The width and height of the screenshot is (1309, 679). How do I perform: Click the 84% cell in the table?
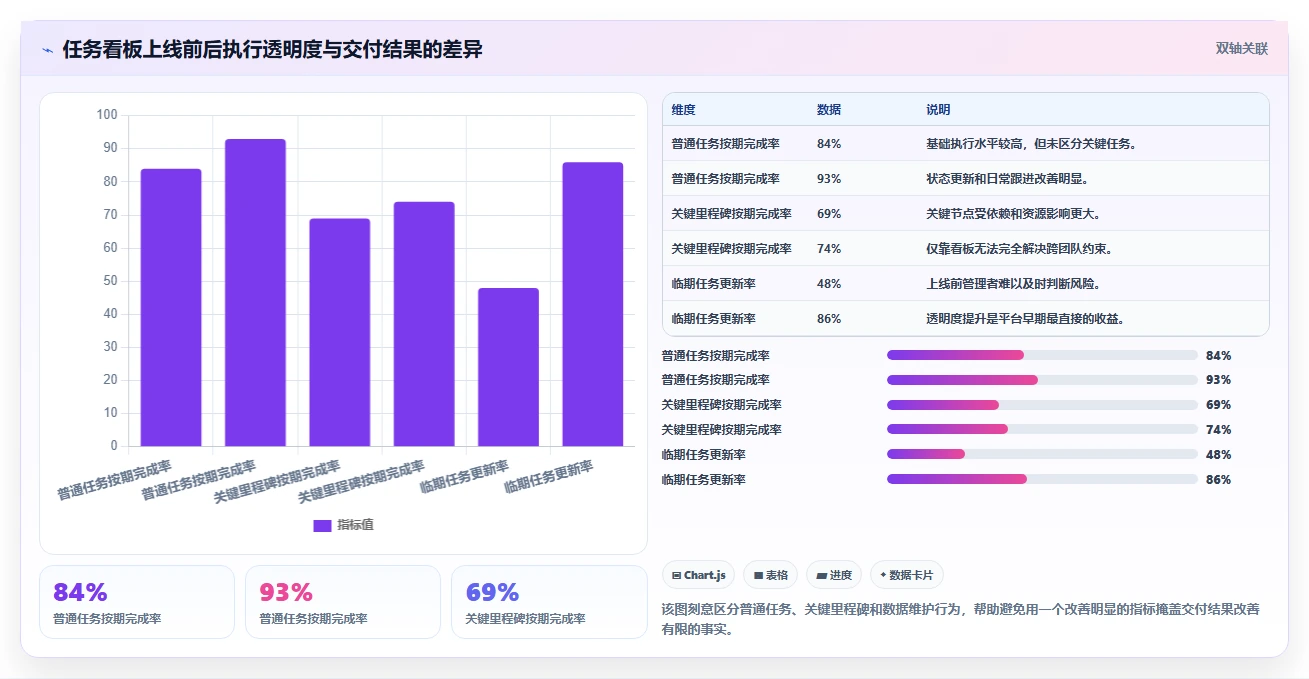click(x=829, y=144)
